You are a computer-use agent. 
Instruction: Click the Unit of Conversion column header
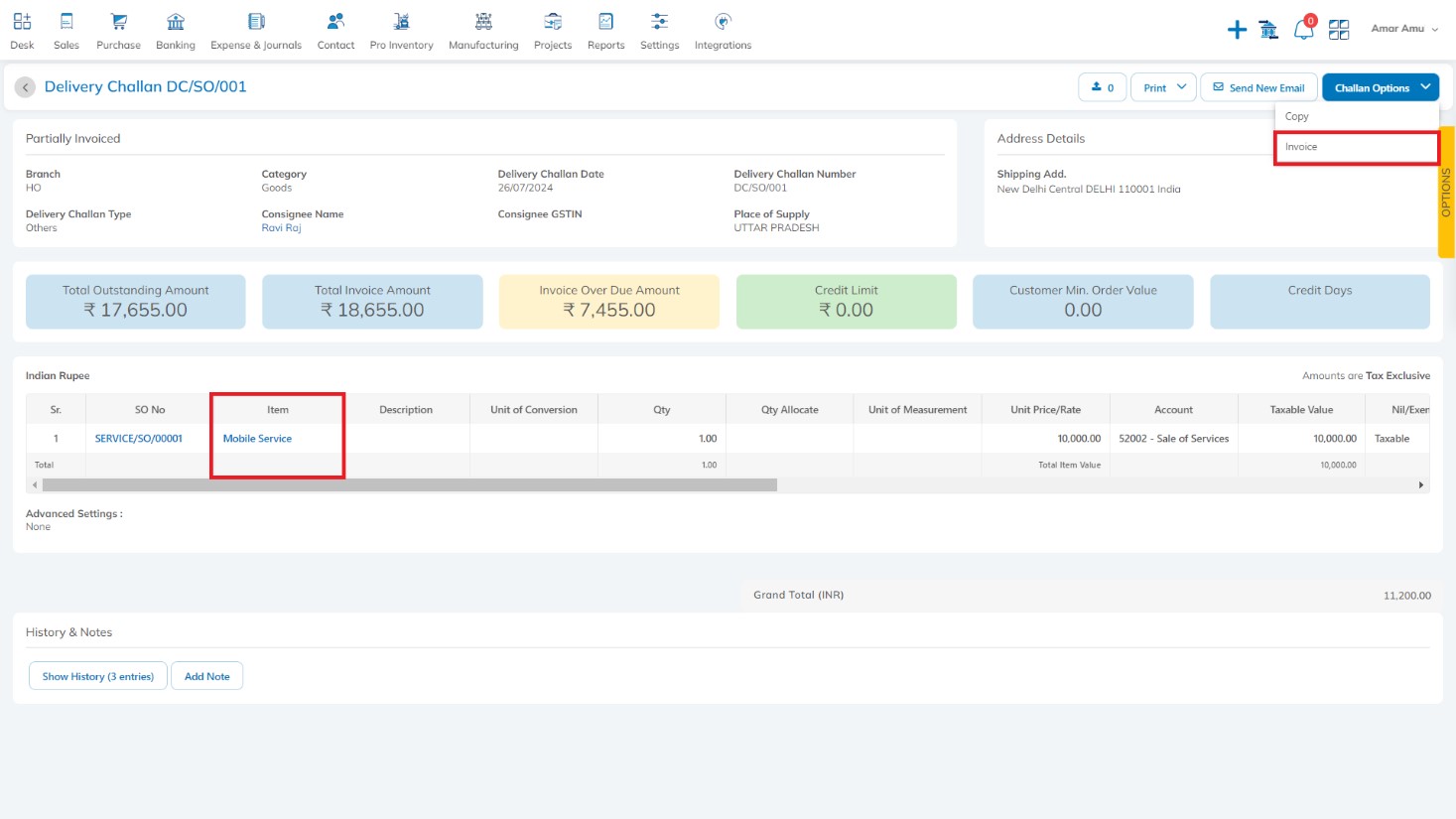point(534,410)
